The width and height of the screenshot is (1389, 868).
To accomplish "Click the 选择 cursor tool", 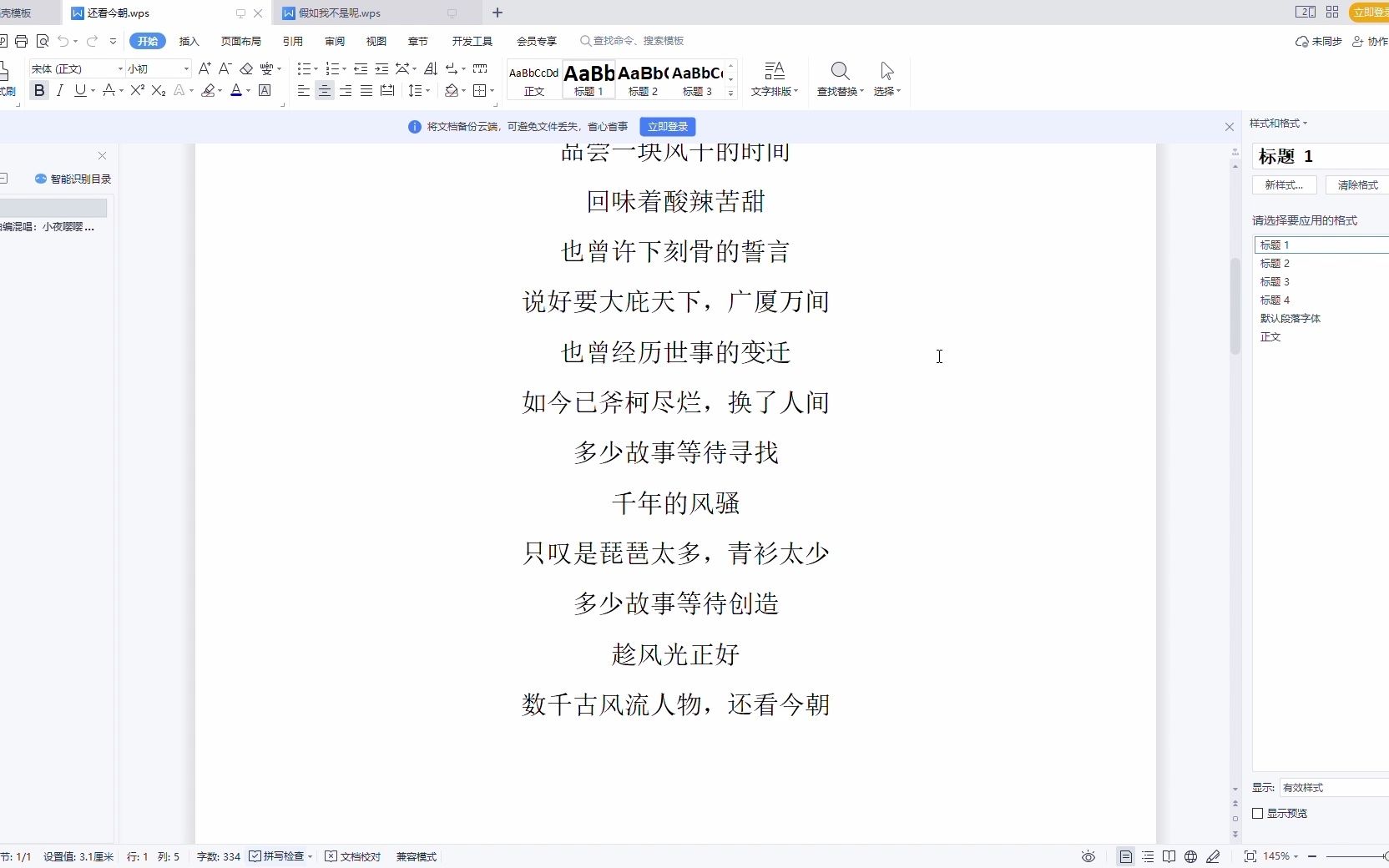I will [x=887, y=79].
